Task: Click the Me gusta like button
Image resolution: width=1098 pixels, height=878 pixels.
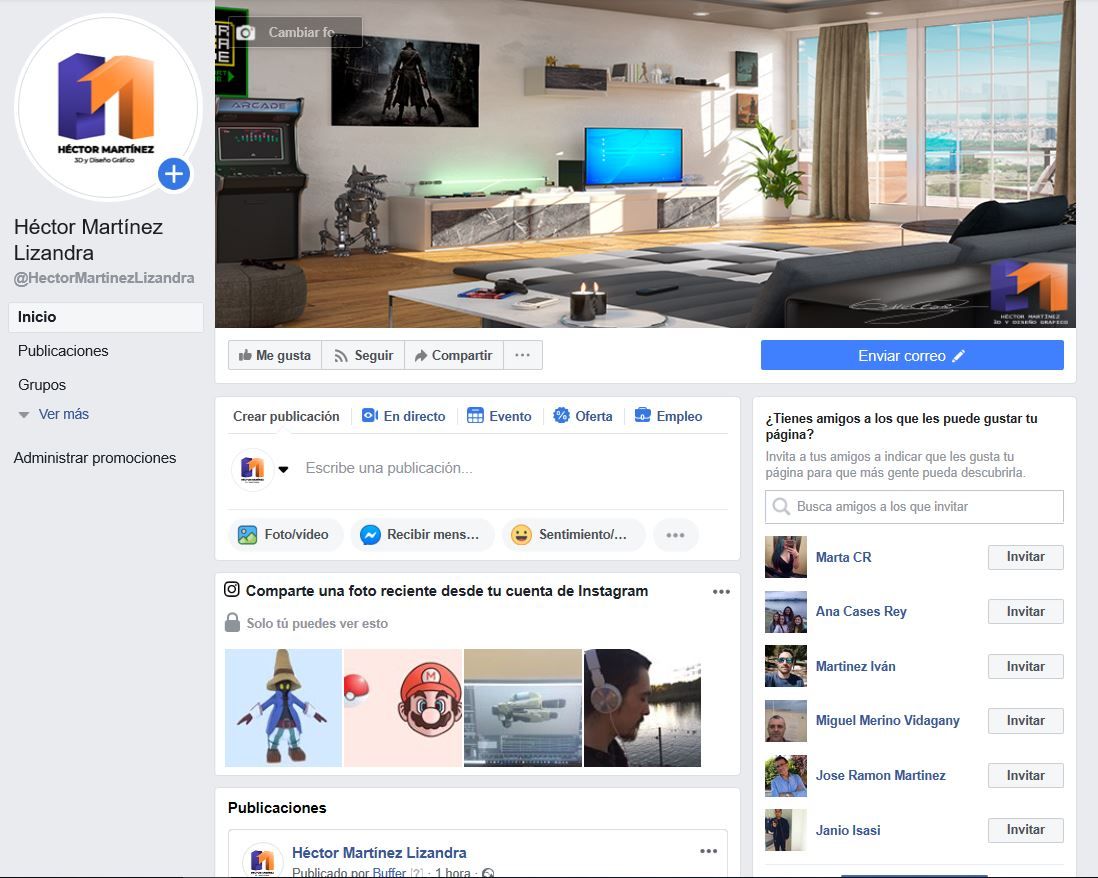Action: 274,355
